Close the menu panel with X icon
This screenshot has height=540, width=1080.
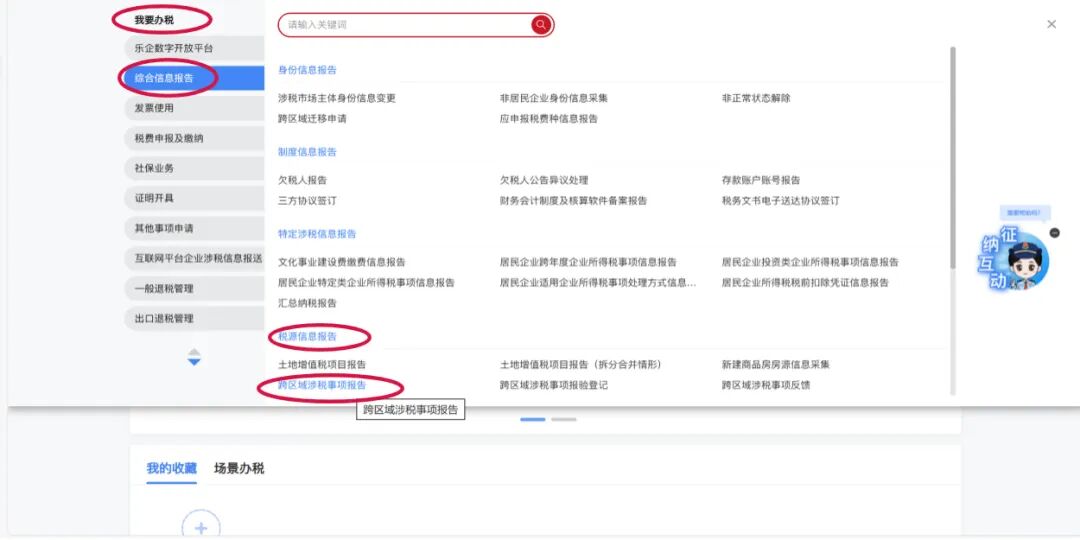(x=1051, y=24)
